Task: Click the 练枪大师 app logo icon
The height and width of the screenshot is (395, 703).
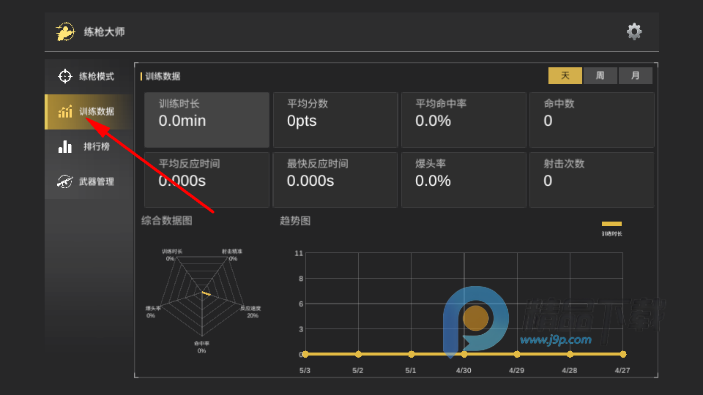Action: (65, 32)
